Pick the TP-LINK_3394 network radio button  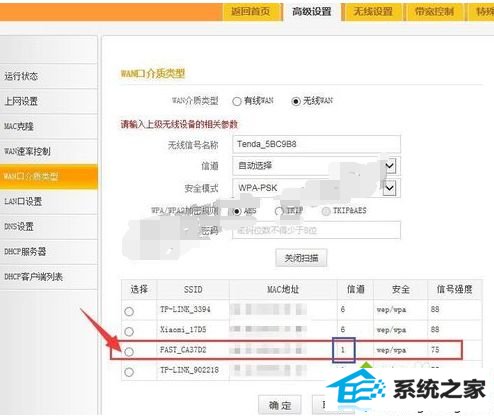pos(129,312)
